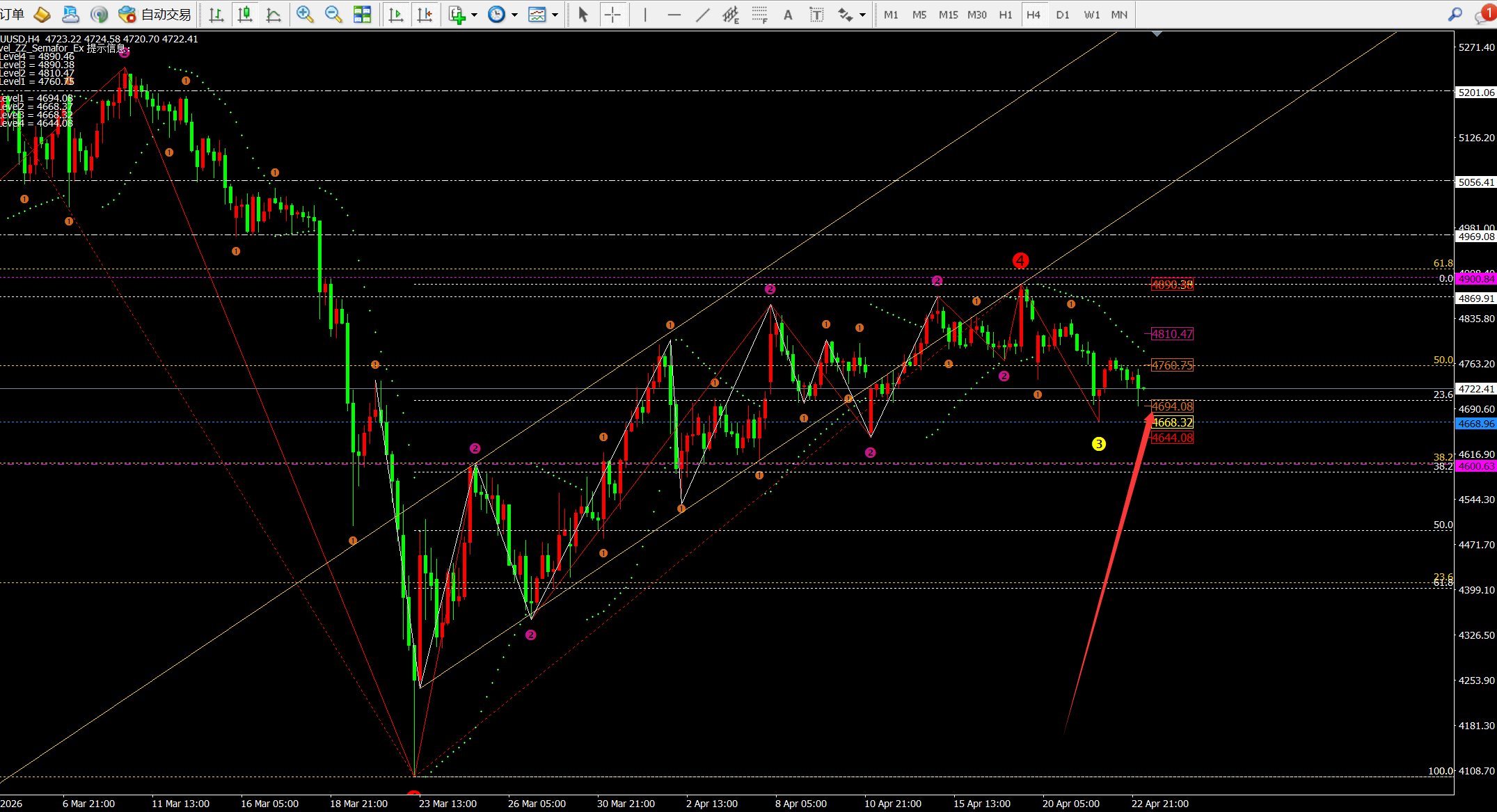The width and height of the screenshot is (1497, 812).
Task: Draw a trendline with the diagonal line tool
Action: 703,15
